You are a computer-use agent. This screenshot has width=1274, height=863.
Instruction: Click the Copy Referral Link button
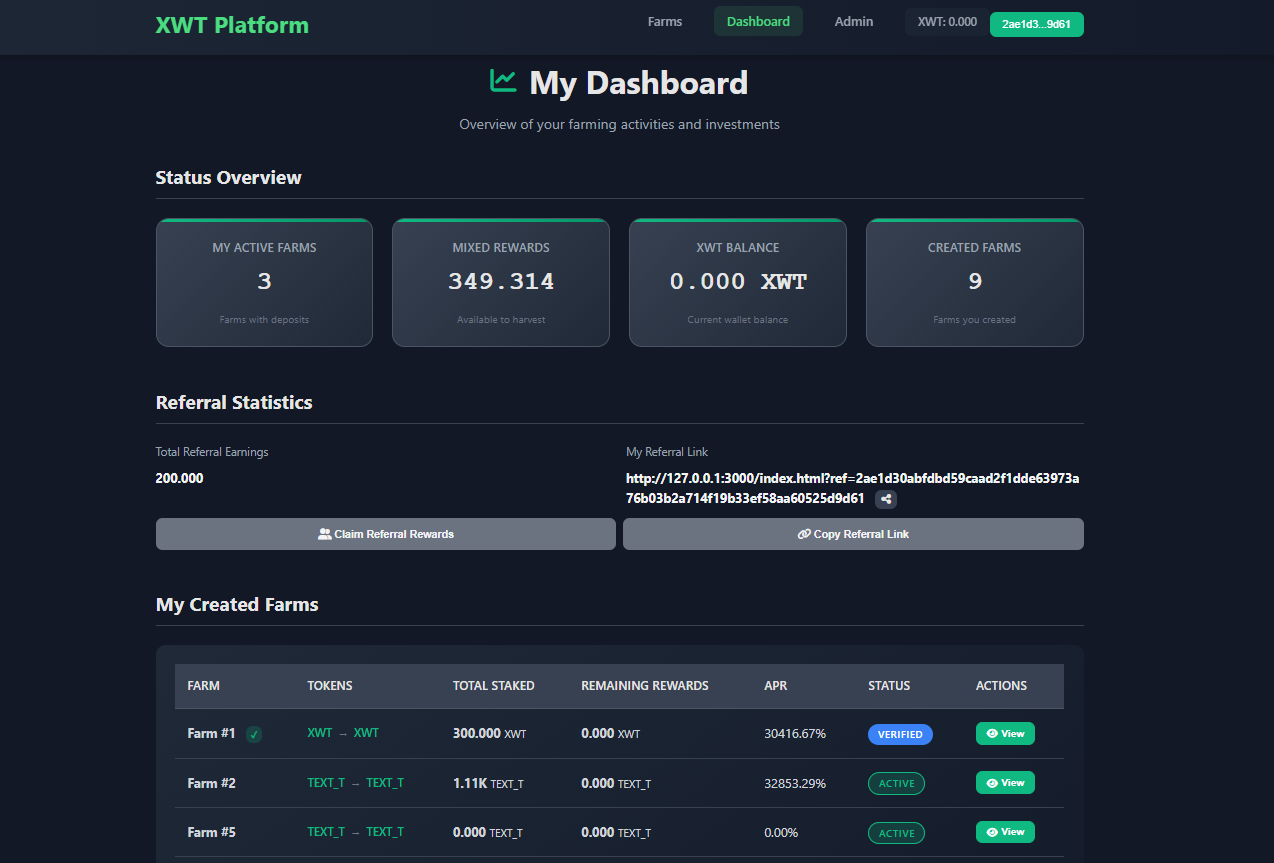click(x=852, y=533)
